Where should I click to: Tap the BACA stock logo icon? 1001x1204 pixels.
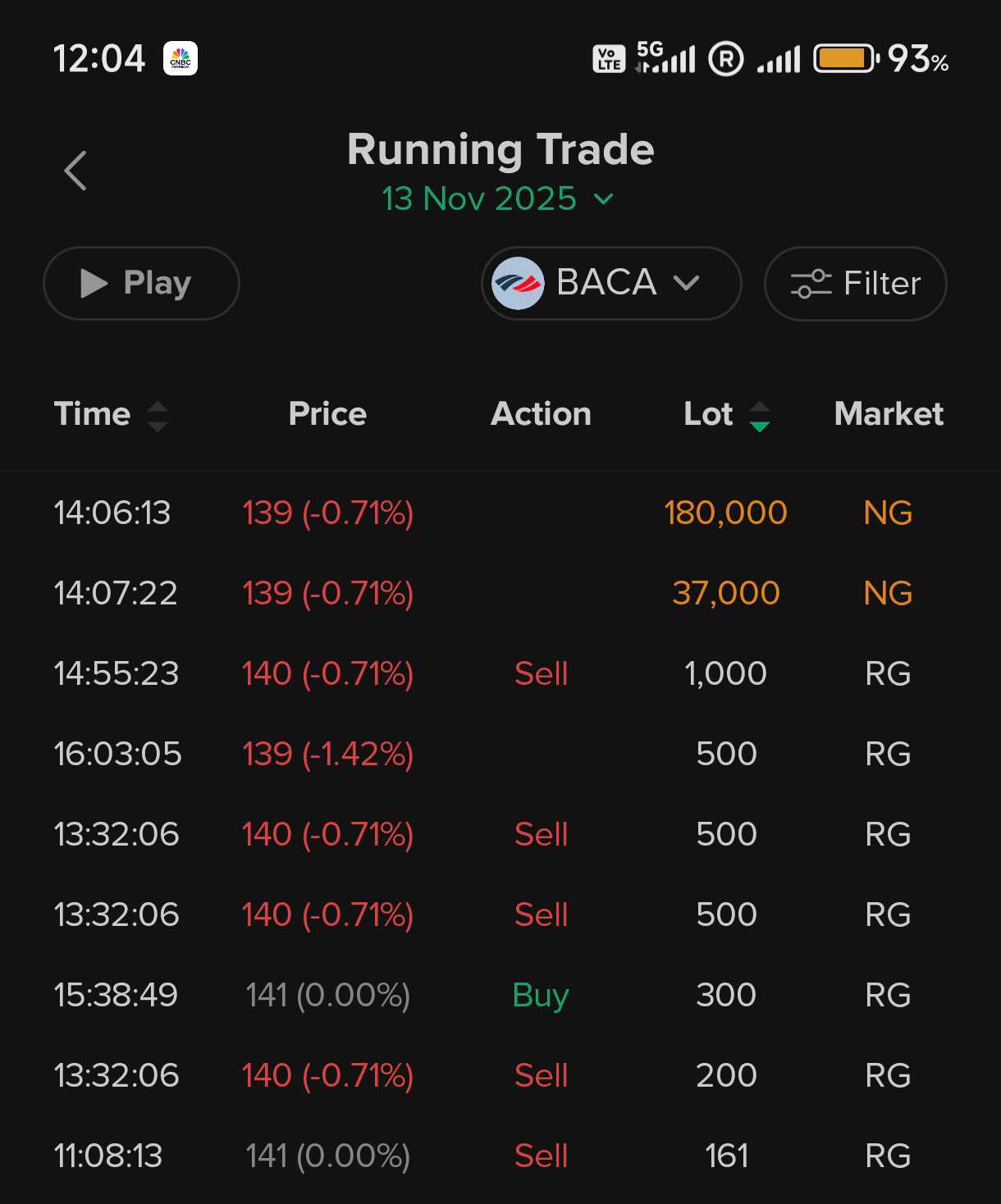coord(518,283)
